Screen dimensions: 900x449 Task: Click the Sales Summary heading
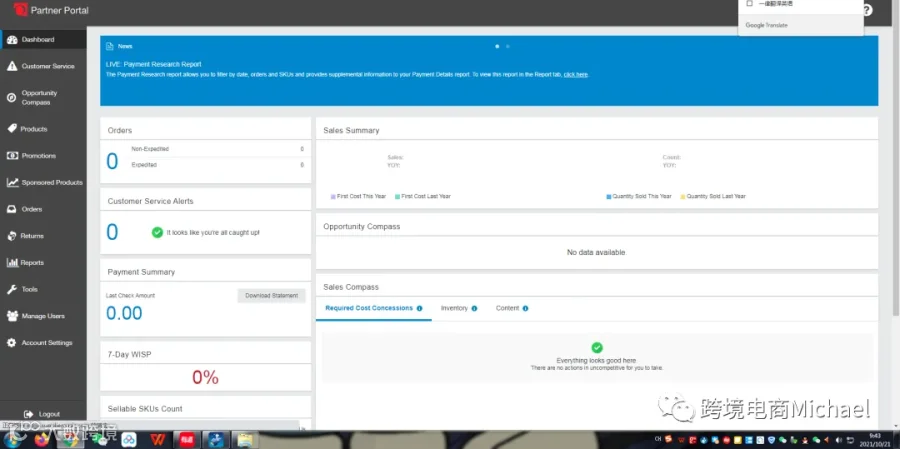coord(351,130)
